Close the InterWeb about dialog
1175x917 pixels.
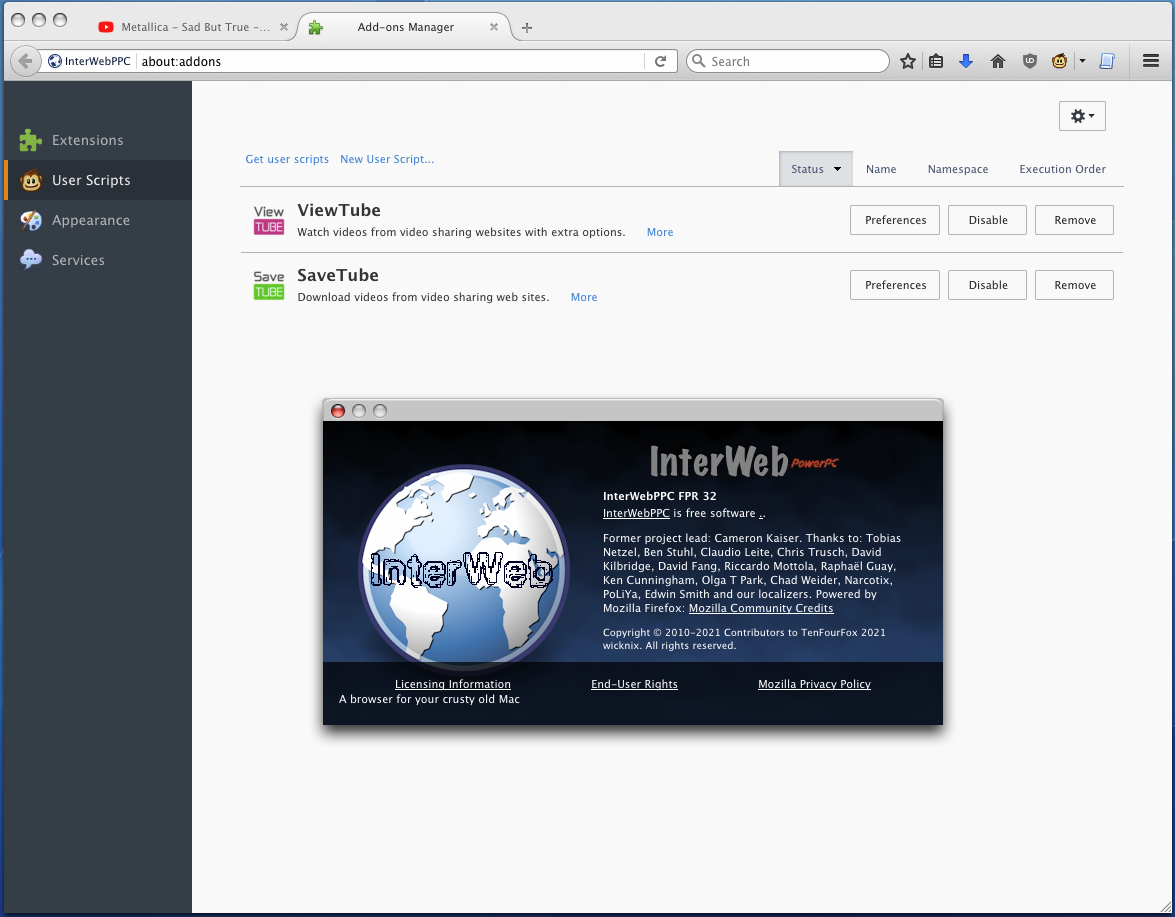[338, 411]
